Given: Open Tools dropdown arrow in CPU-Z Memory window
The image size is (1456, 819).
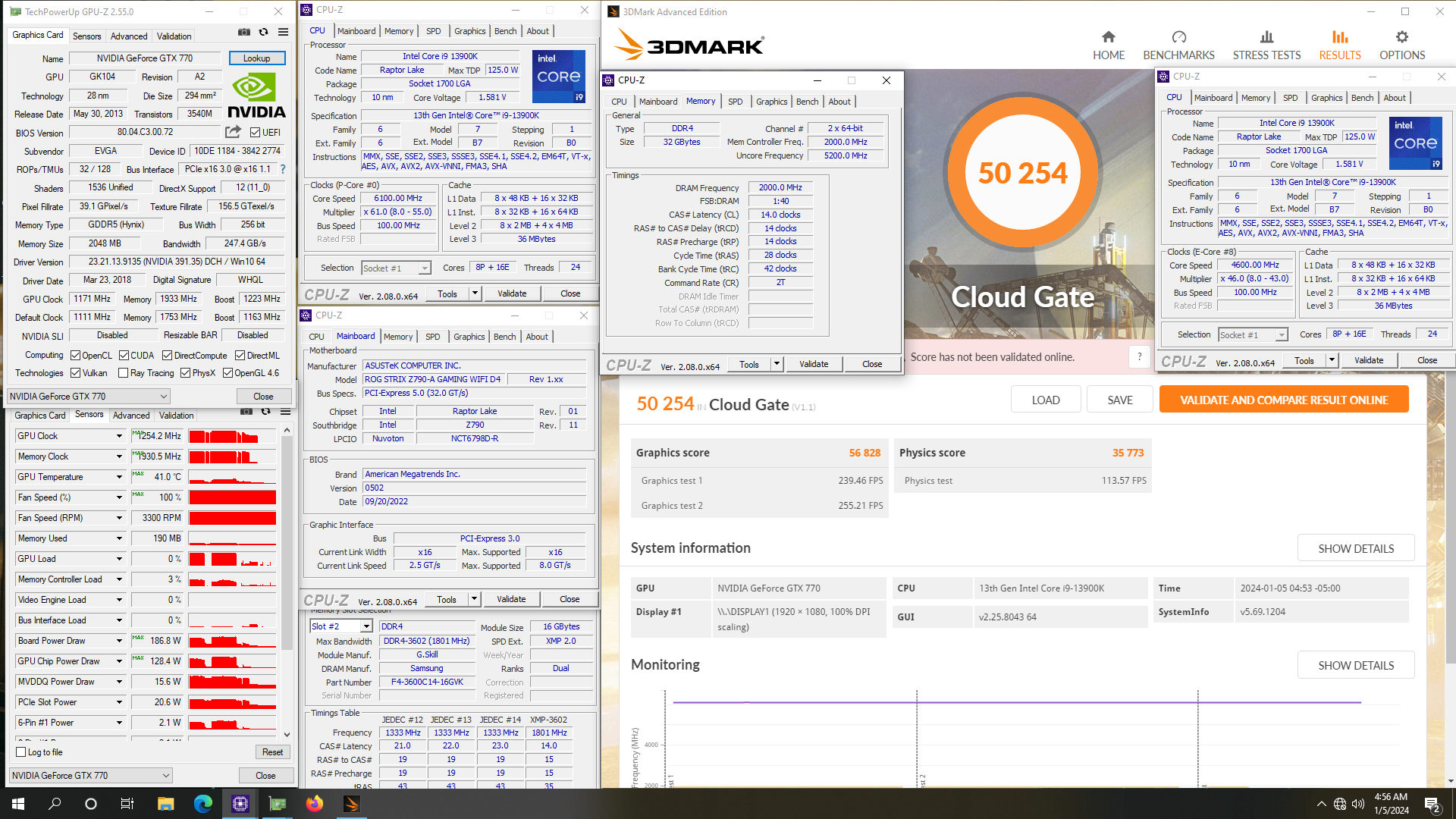Looking at the screenshot, I should [x=777, y=364].
